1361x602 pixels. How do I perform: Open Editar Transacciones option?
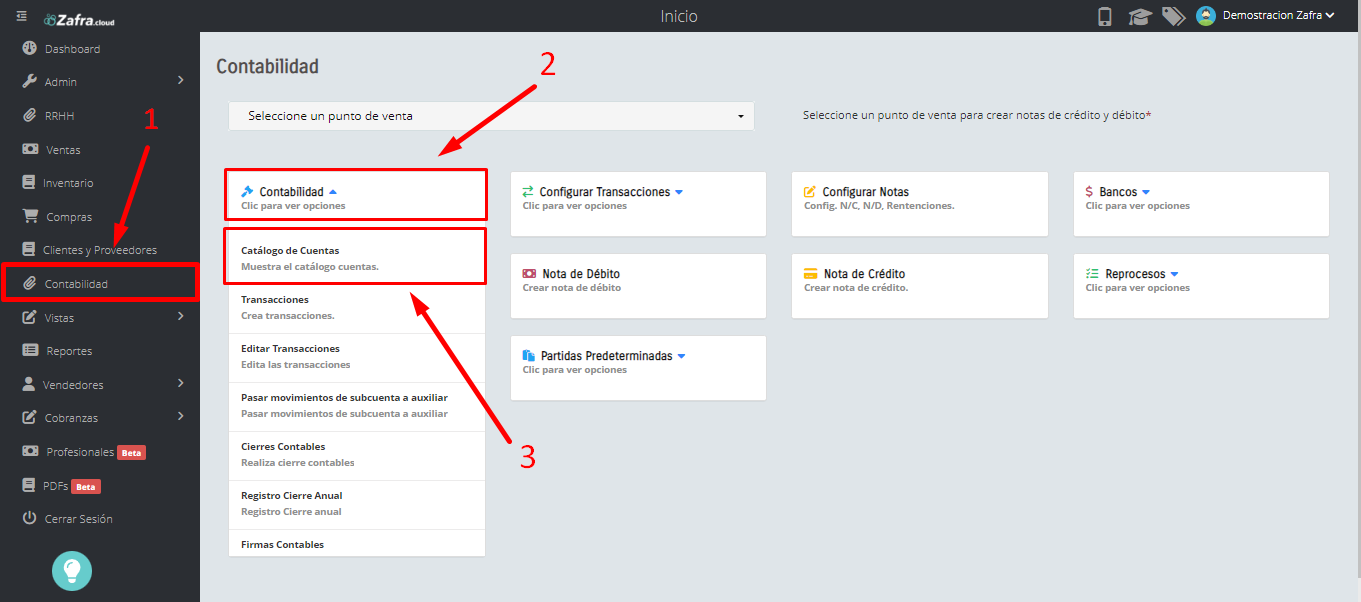tap(357, 356)
